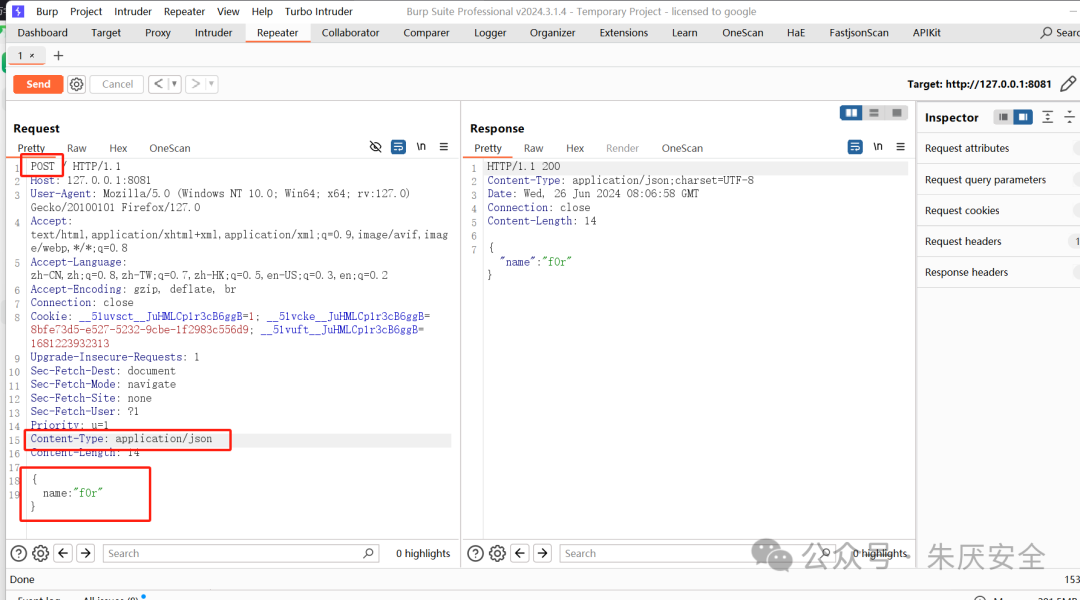Viewport: 1080px width, 600px height.
Task: Switch to the Proxy tab
Action: [x=158, y=32]
